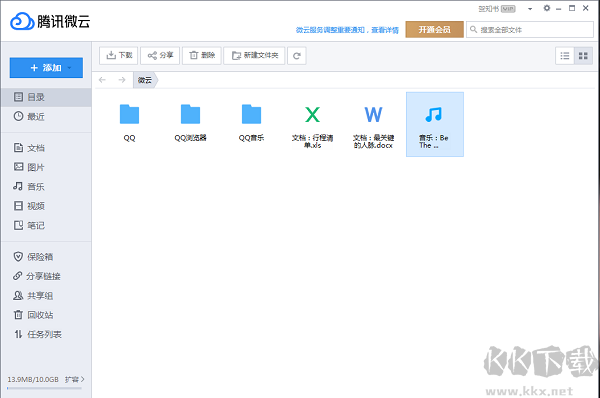
Task: Click the username with VIP badge
Action: pos(496,8)
